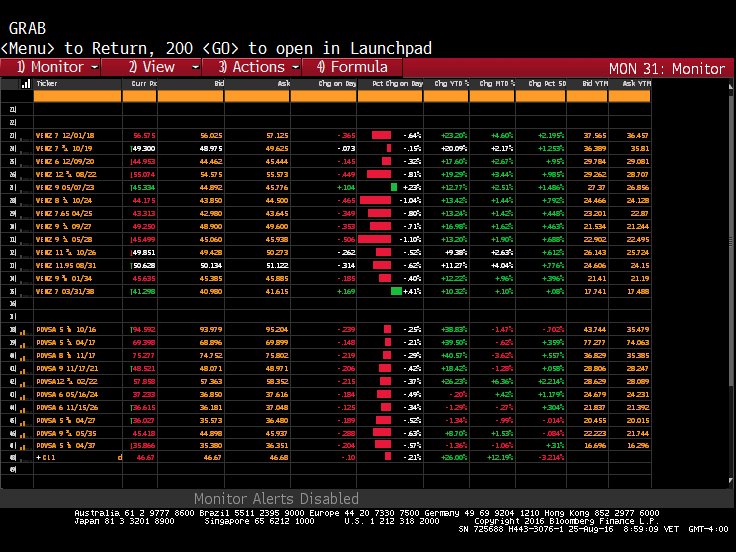Click the orange filter field under Chg YTD %
The width and height of the screenshot is (736, 552).
pos(446,96)
